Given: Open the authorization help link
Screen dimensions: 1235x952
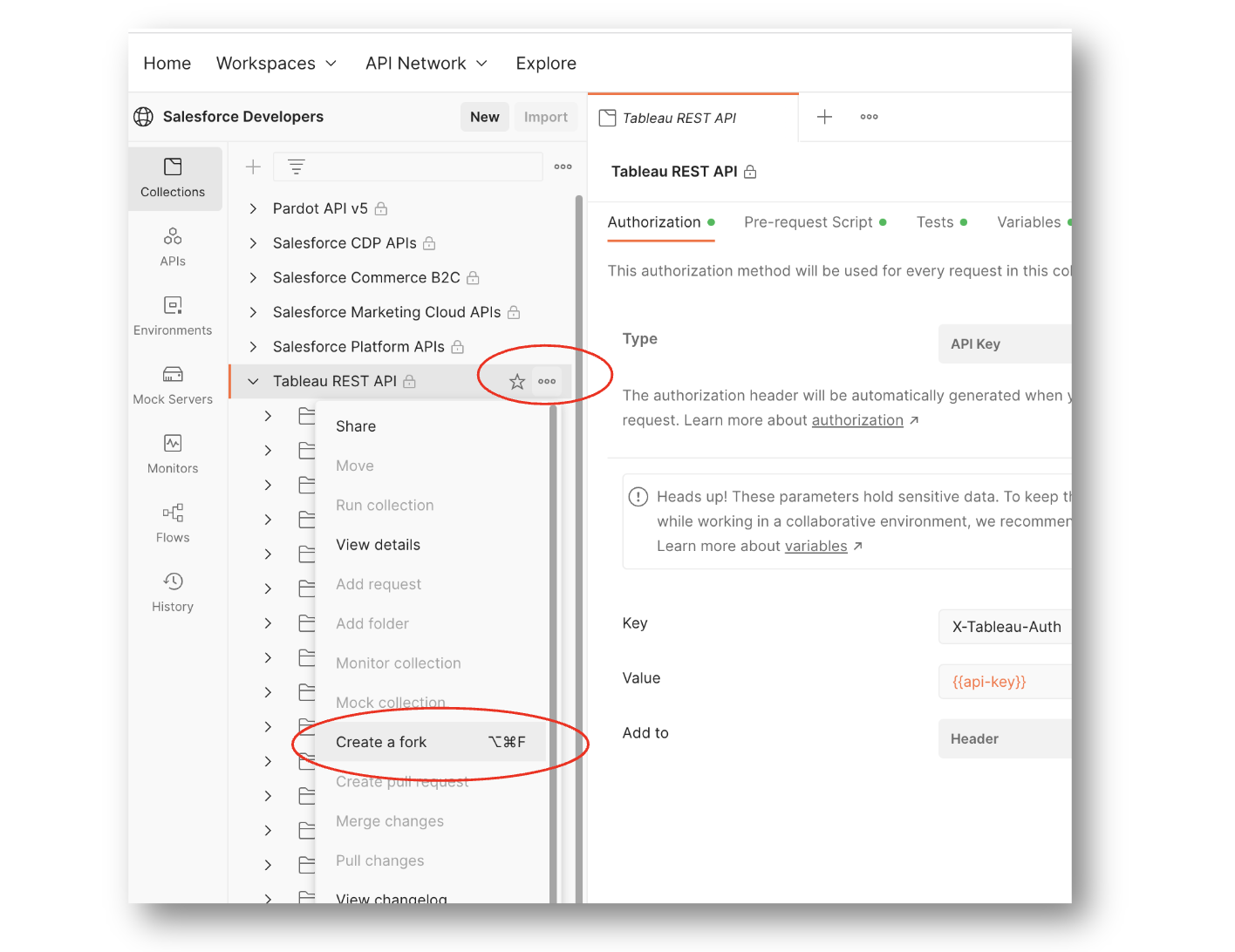Looking at the screenshot, I should (x=857, y=420).
